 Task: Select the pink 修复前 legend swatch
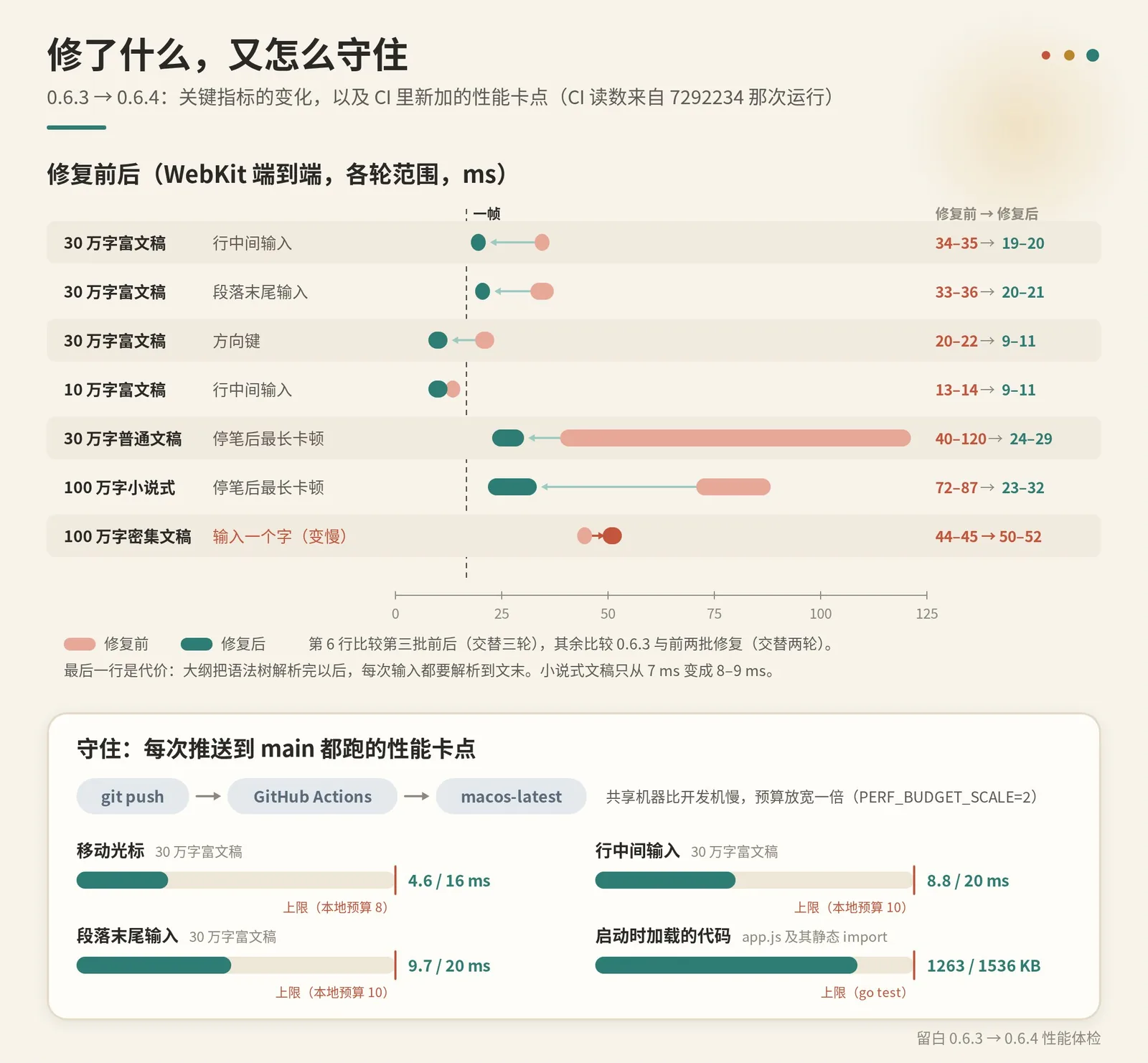pyautogui.click(x=80, y=644)
